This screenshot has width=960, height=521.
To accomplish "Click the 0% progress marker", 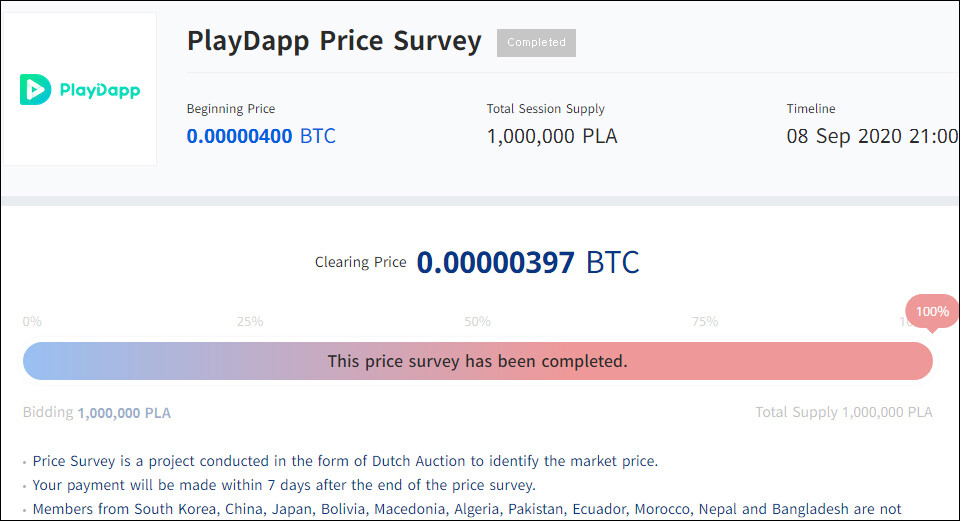I will [x=32, y=322].
